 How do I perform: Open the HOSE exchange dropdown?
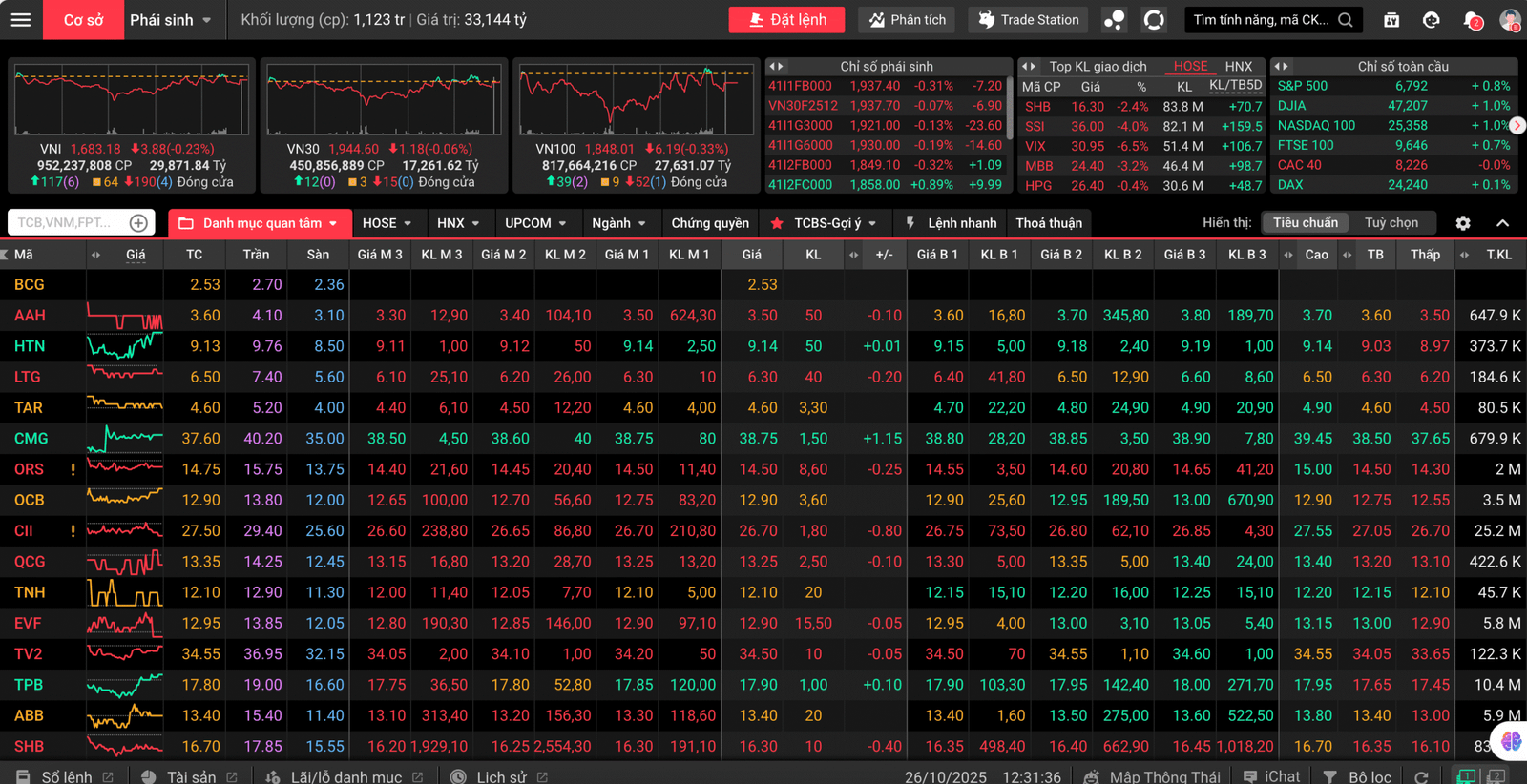[387, 223]
